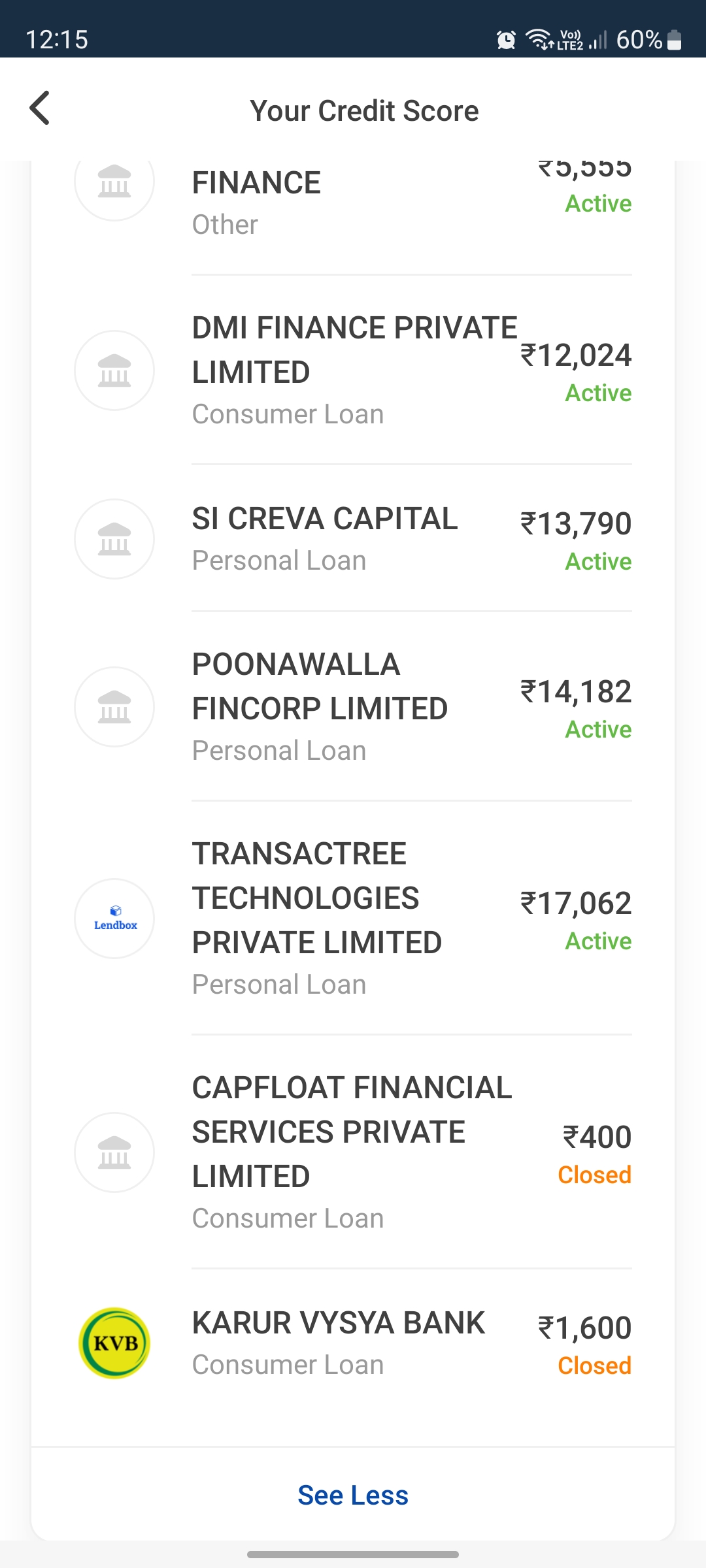Viewport: 706px width, 1568px height.
Task: Tap bank icon beside Capfloat Financial
Action: [x=114, y=1152]
